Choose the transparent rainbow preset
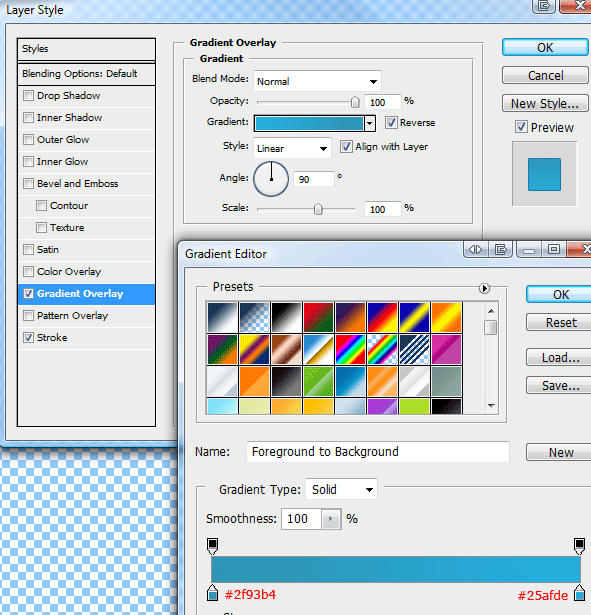The width and height of the screenshot is (591, 615). (382, 349)
